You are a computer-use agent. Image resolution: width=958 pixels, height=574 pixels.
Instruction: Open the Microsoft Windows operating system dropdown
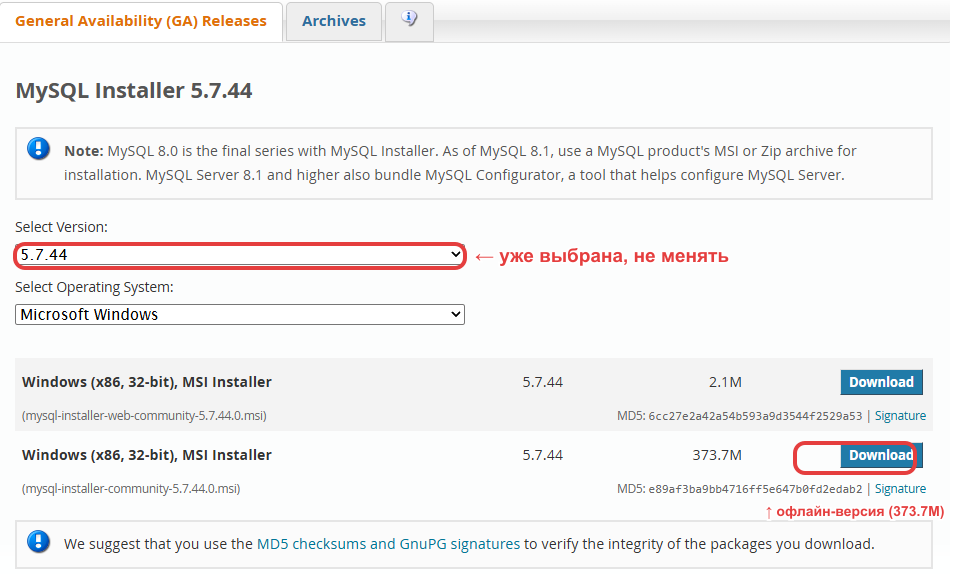(240, 314)
